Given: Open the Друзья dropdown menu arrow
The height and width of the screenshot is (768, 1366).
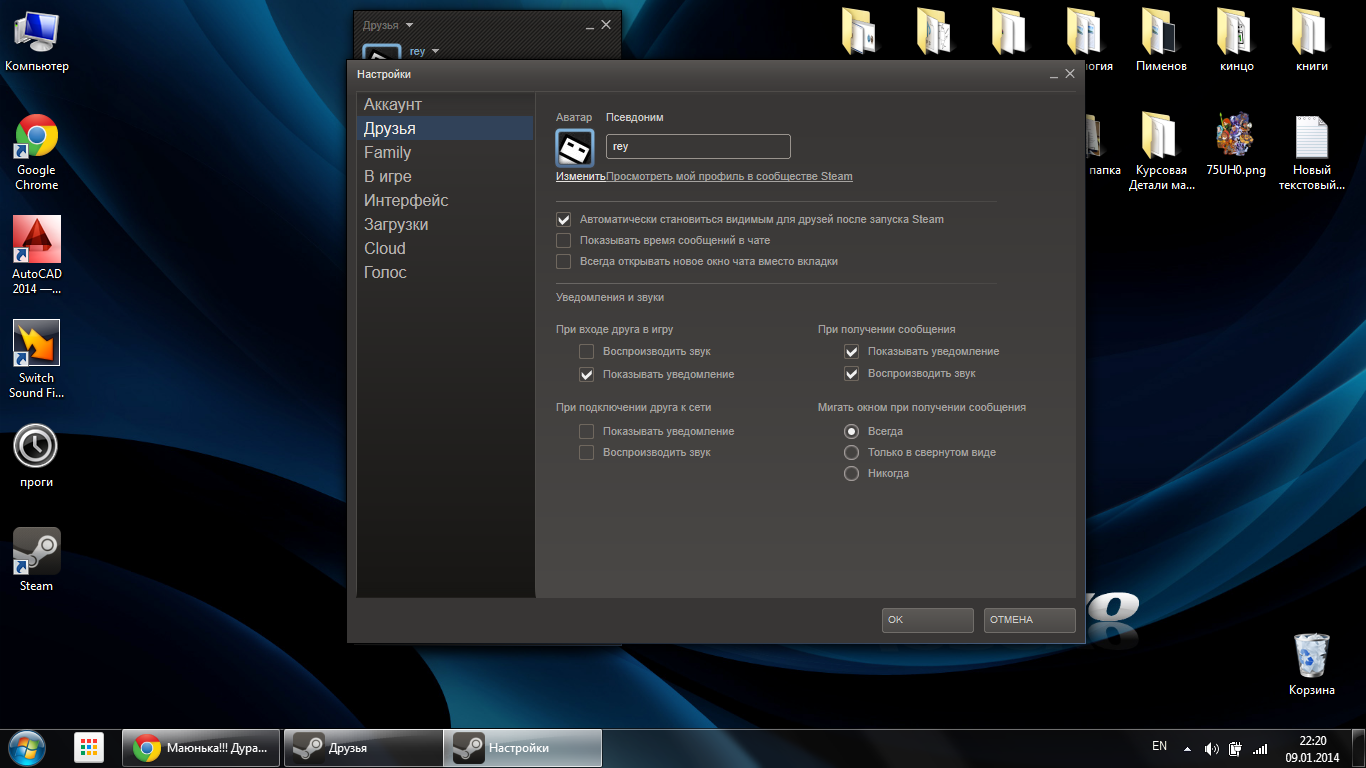Looking at the screenshot, I should pyautogui.click(x=409, y=25).
